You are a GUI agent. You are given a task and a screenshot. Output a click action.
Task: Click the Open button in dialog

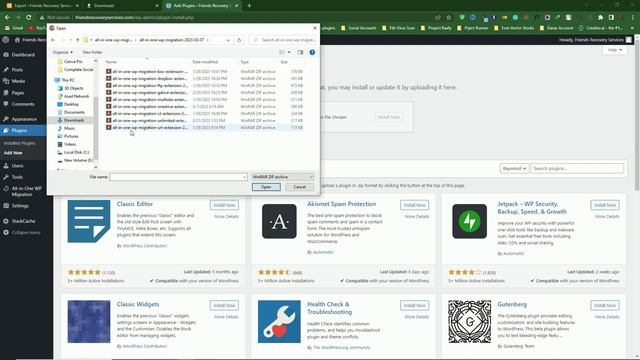266,187
